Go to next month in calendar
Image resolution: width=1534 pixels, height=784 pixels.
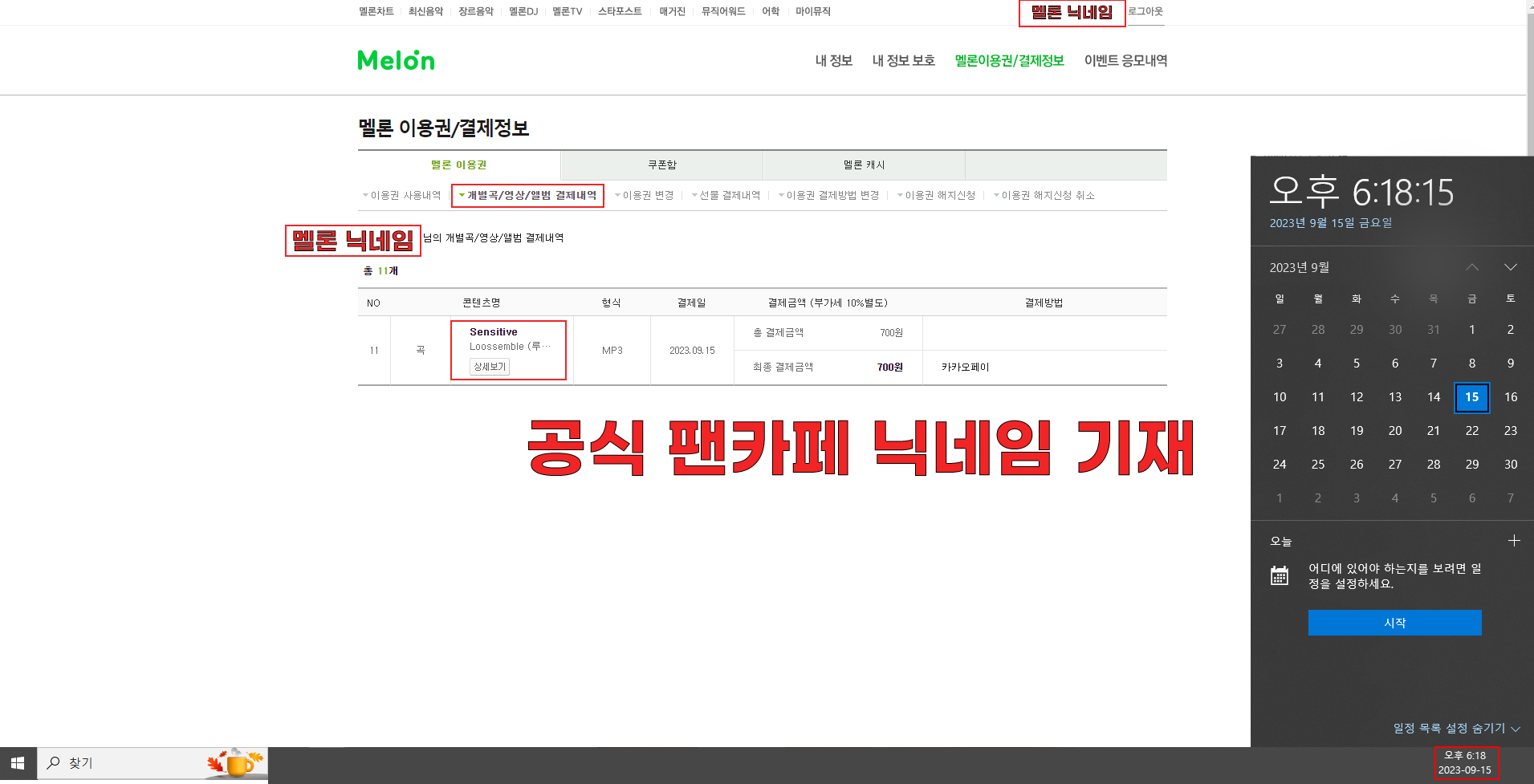pos(1511,267)
